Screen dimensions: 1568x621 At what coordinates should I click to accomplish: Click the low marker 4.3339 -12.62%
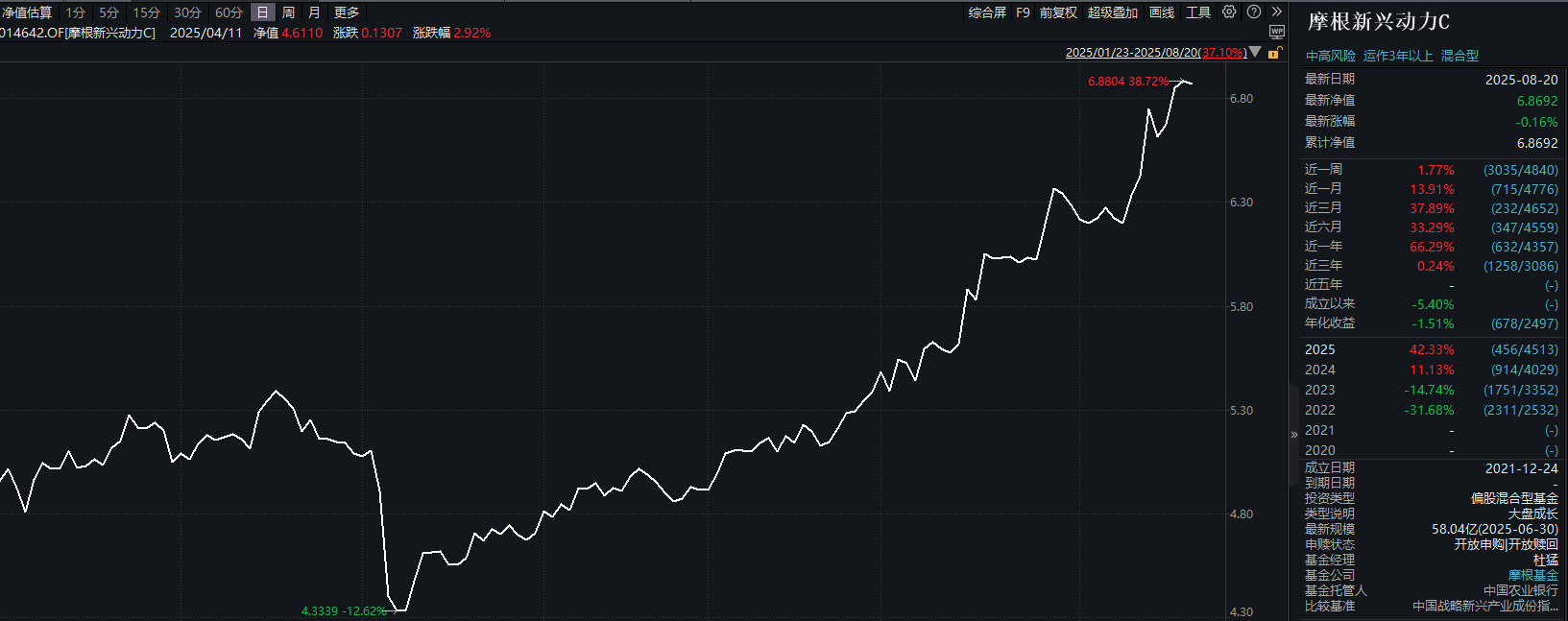(x=344, y=610)
